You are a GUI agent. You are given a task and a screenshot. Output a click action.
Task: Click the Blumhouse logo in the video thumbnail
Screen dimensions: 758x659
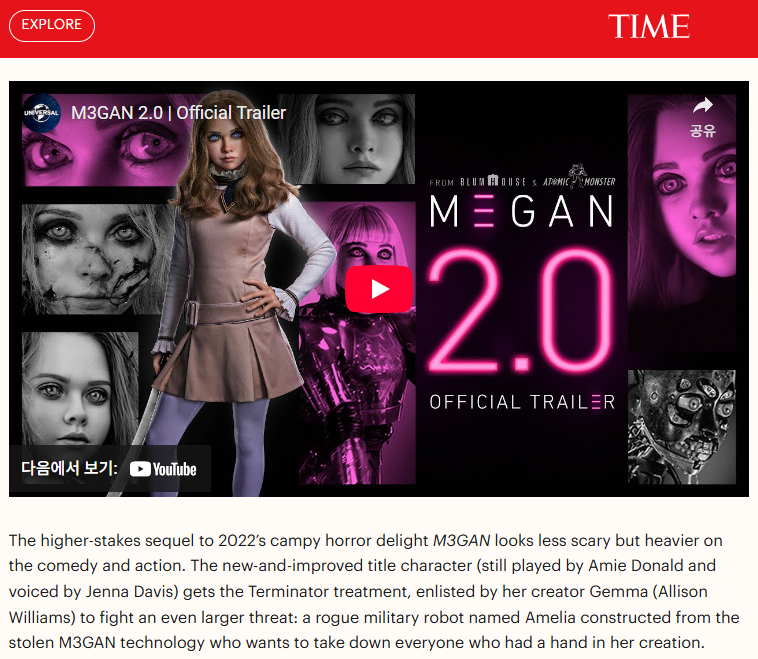[x=493, y=181]
